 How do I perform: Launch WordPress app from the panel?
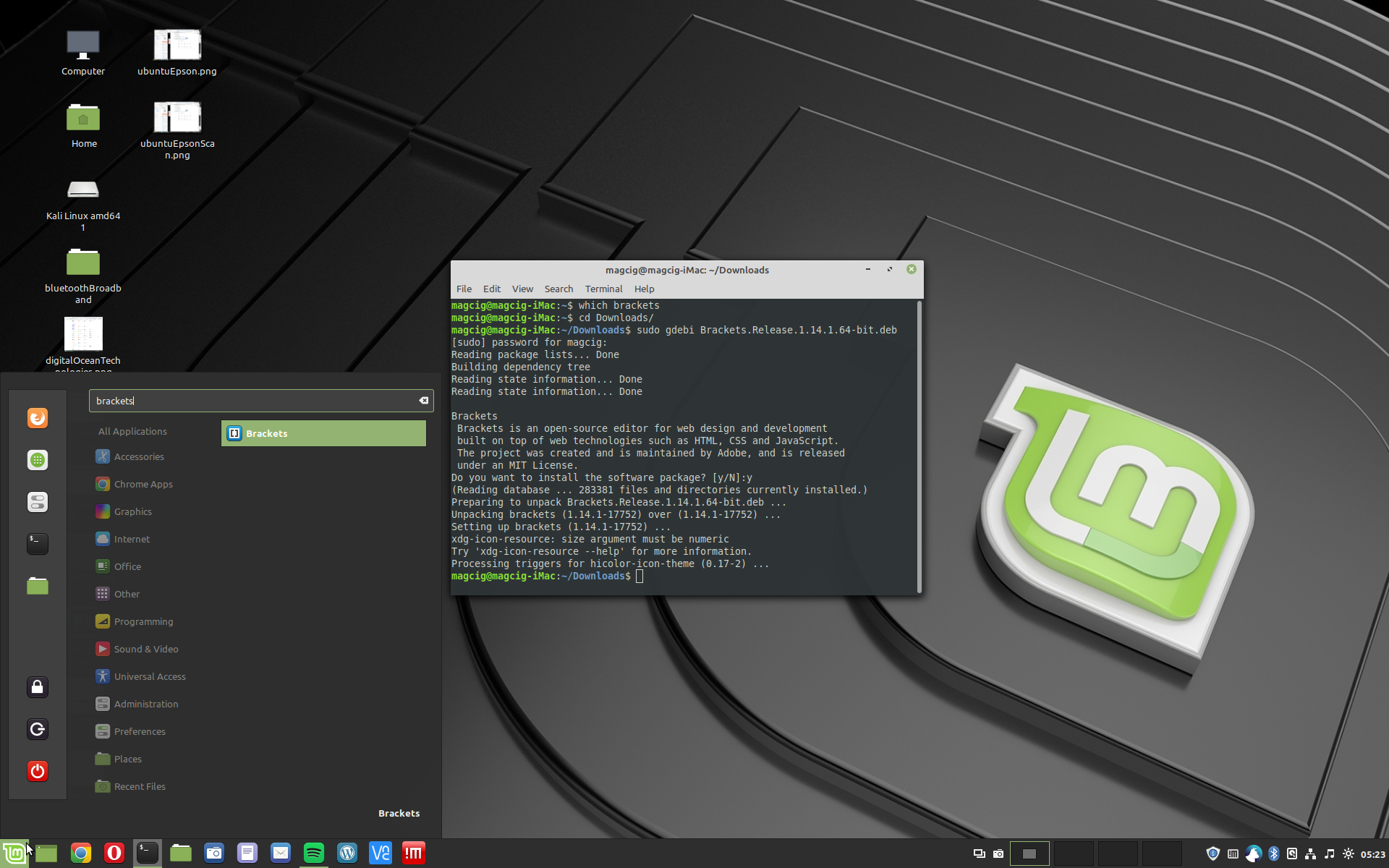click(347, 854)
